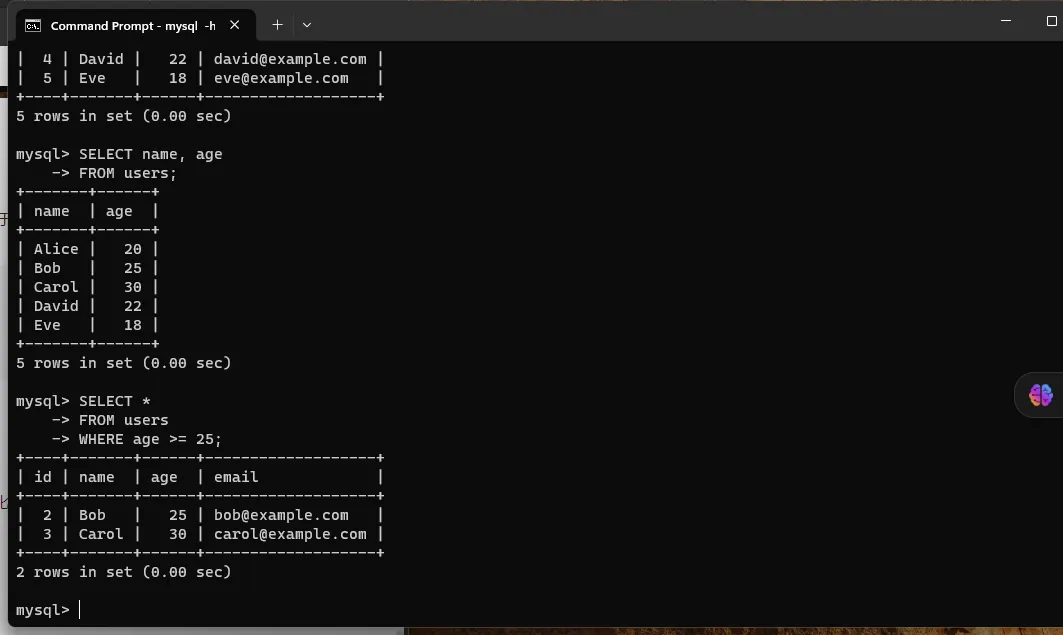1063x635 pixels.
Task: Click carol@example.com in the last result table
Action: point(290,534)
